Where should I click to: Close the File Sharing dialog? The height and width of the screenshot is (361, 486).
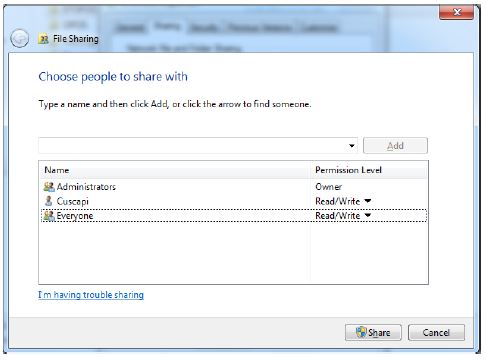coord(456,12)
